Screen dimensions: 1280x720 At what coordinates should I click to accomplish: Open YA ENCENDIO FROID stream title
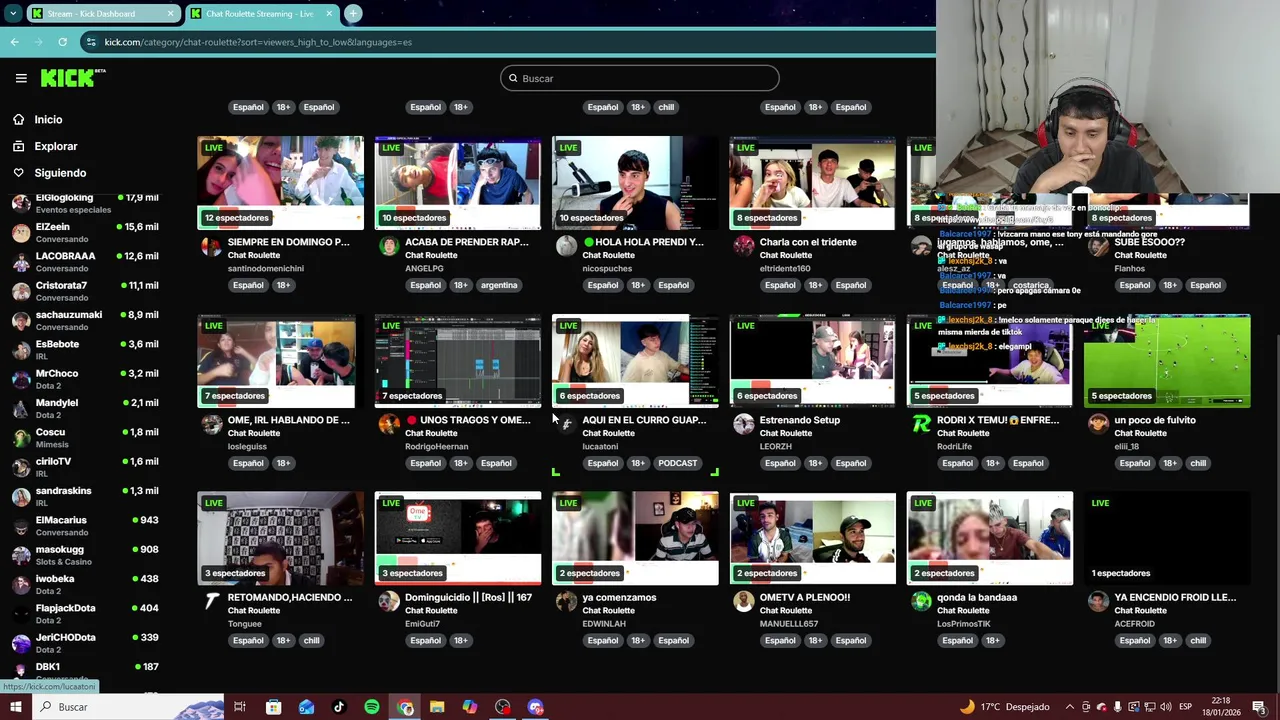(x=1175, y=598)
